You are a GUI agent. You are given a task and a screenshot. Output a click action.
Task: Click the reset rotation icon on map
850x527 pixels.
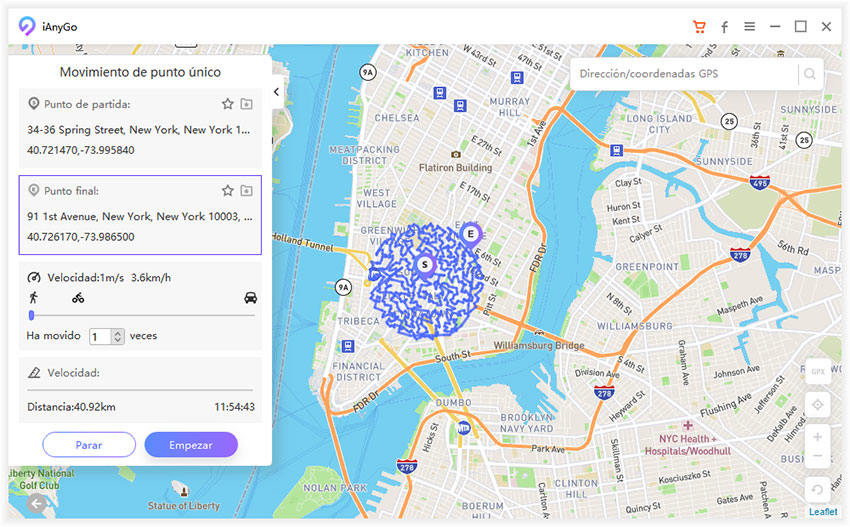click(817, 490)
